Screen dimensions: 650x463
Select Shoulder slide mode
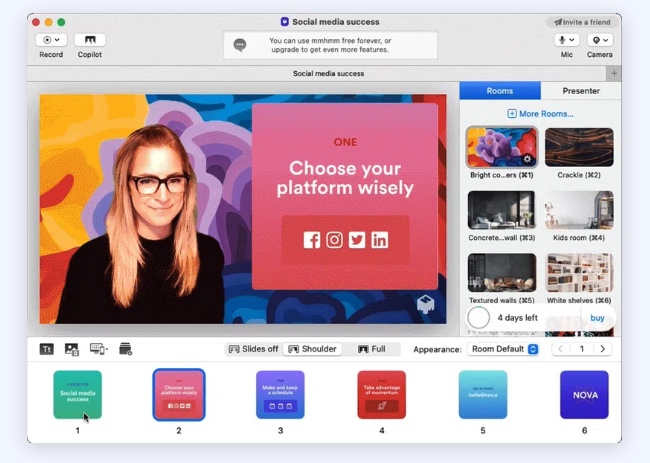tap(313, 349)
